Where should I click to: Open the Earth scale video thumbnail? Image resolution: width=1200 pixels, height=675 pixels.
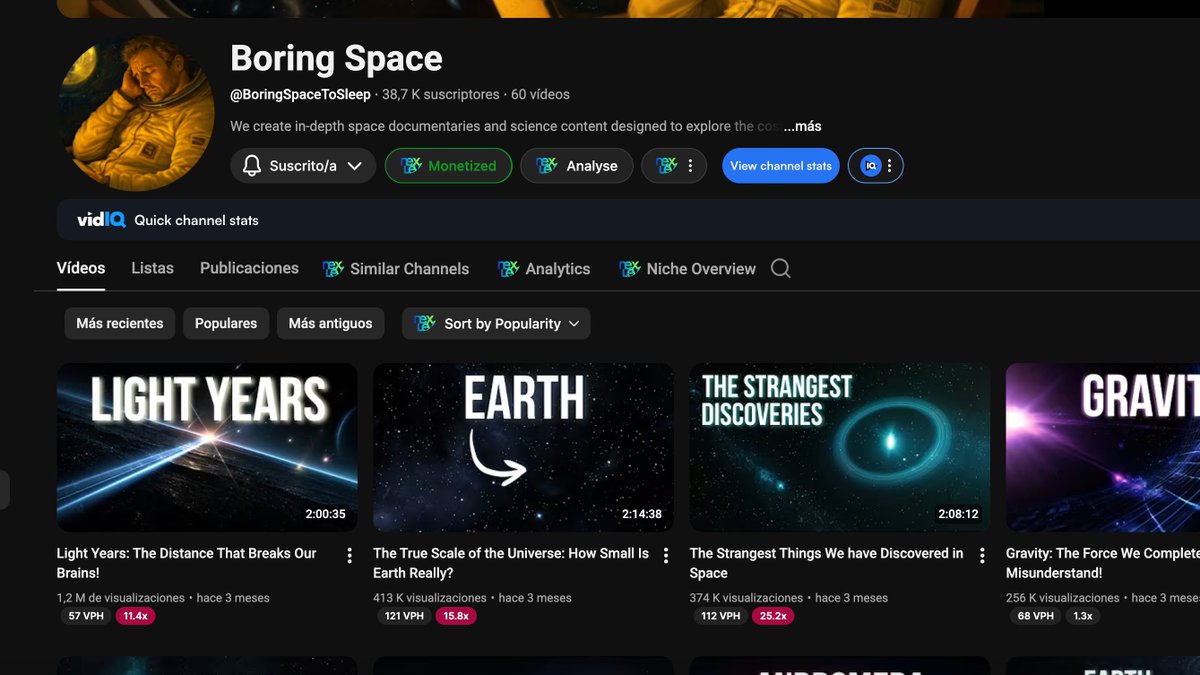523,447
